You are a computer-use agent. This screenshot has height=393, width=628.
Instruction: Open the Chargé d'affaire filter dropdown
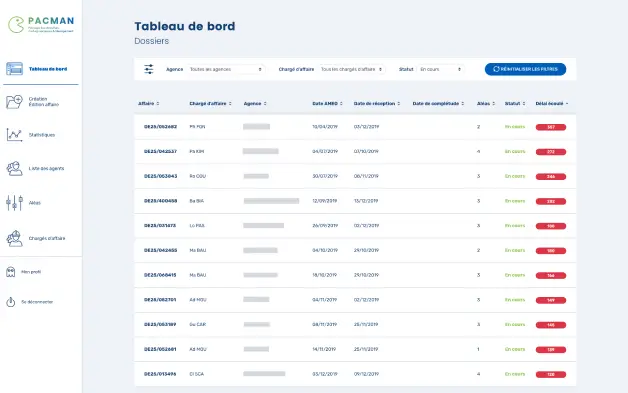(x=351, y=69)
